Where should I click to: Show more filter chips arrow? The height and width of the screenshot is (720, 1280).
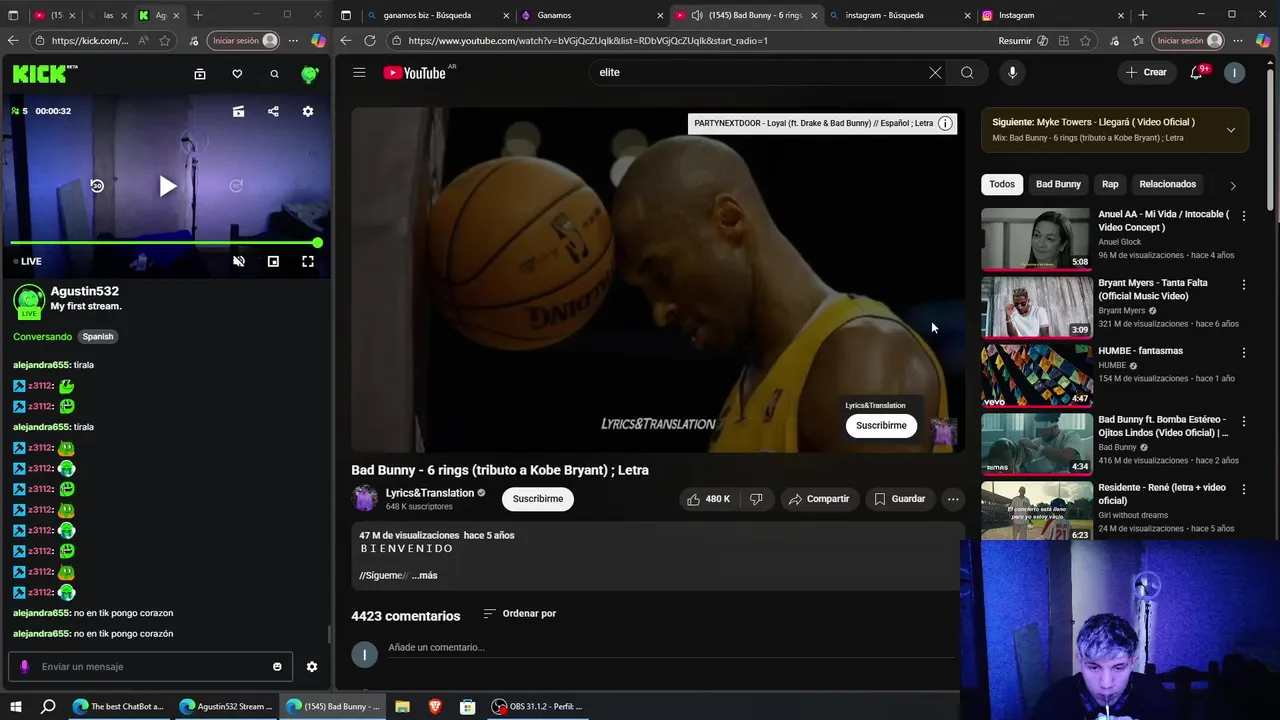1232,185
